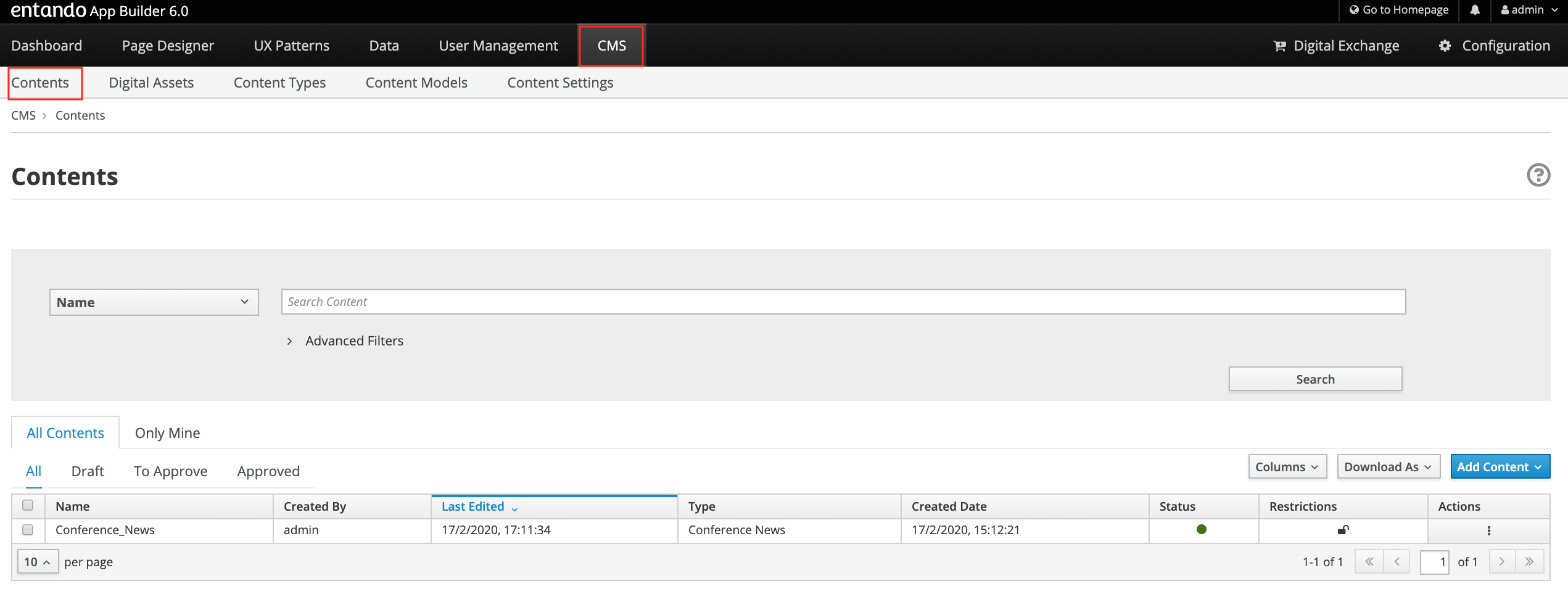Go to the last page arrow
The height and width of the screenshot is (602, 1568).
coord(1529,562)
